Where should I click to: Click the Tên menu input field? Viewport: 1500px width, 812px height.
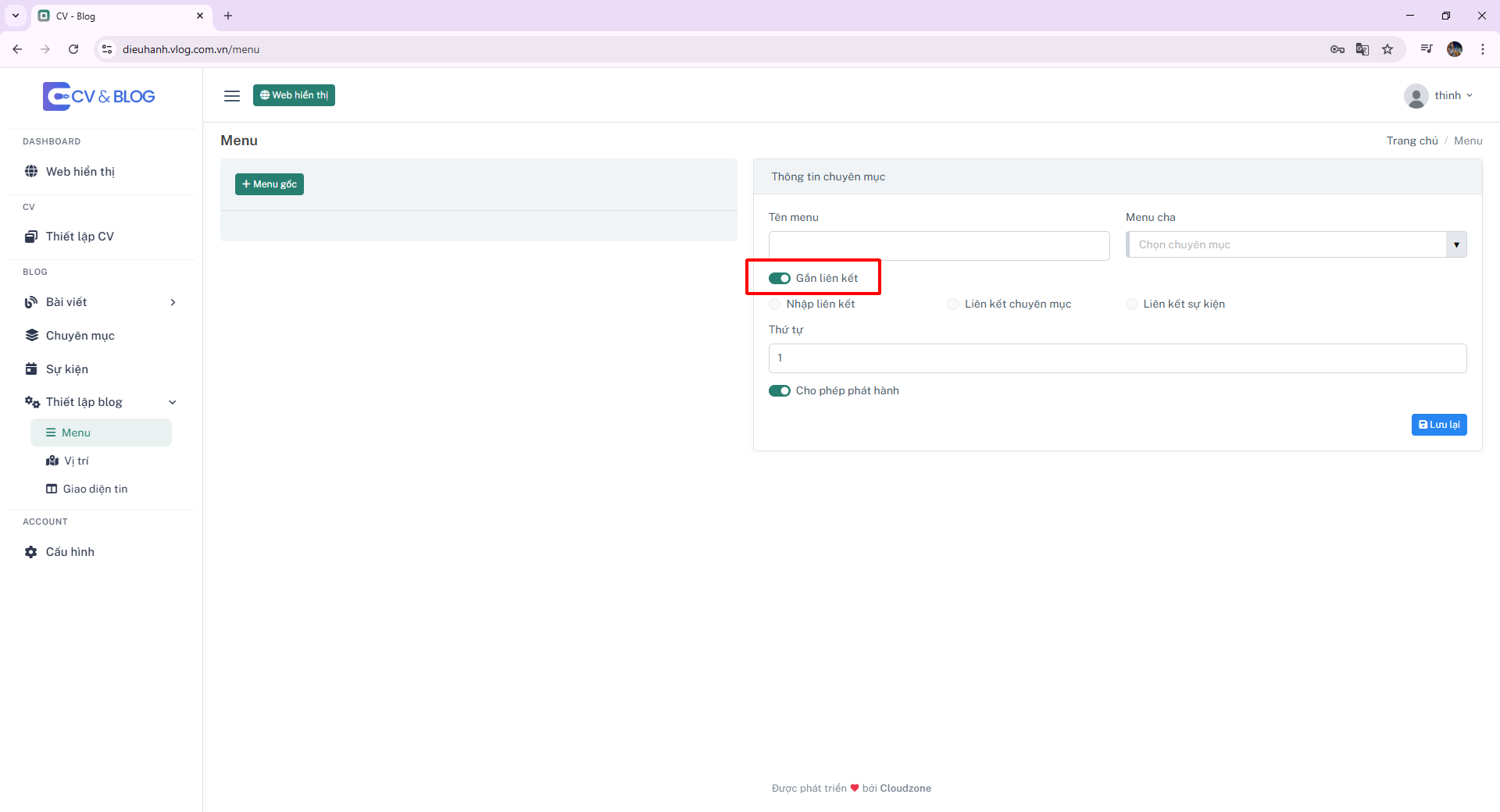(939, 245)
